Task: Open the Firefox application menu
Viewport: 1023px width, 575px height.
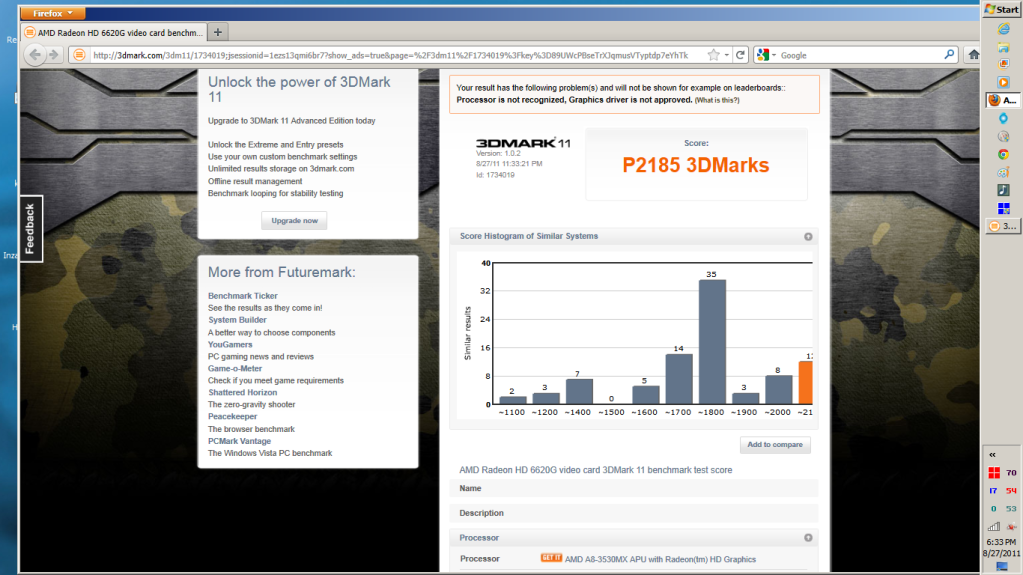Action: click(x=52, y=13)
